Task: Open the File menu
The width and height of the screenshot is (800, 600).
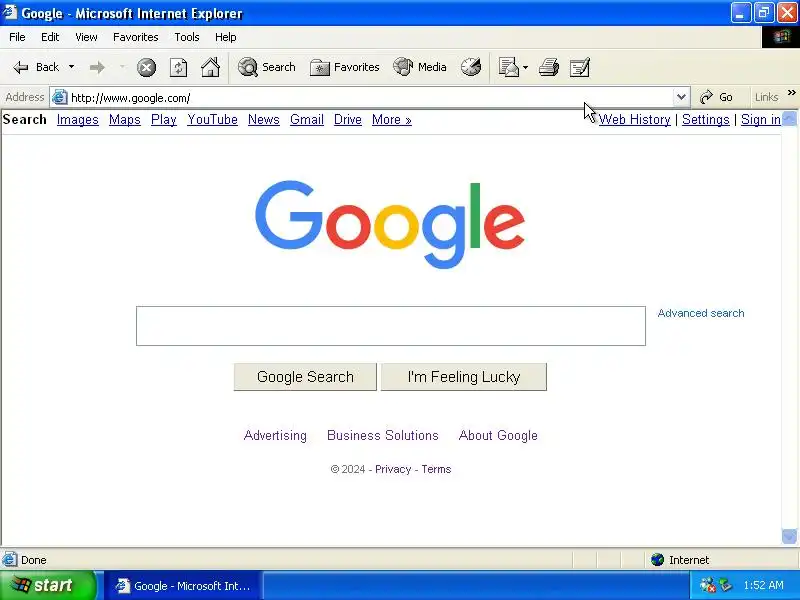Action: tap(17, 37)
